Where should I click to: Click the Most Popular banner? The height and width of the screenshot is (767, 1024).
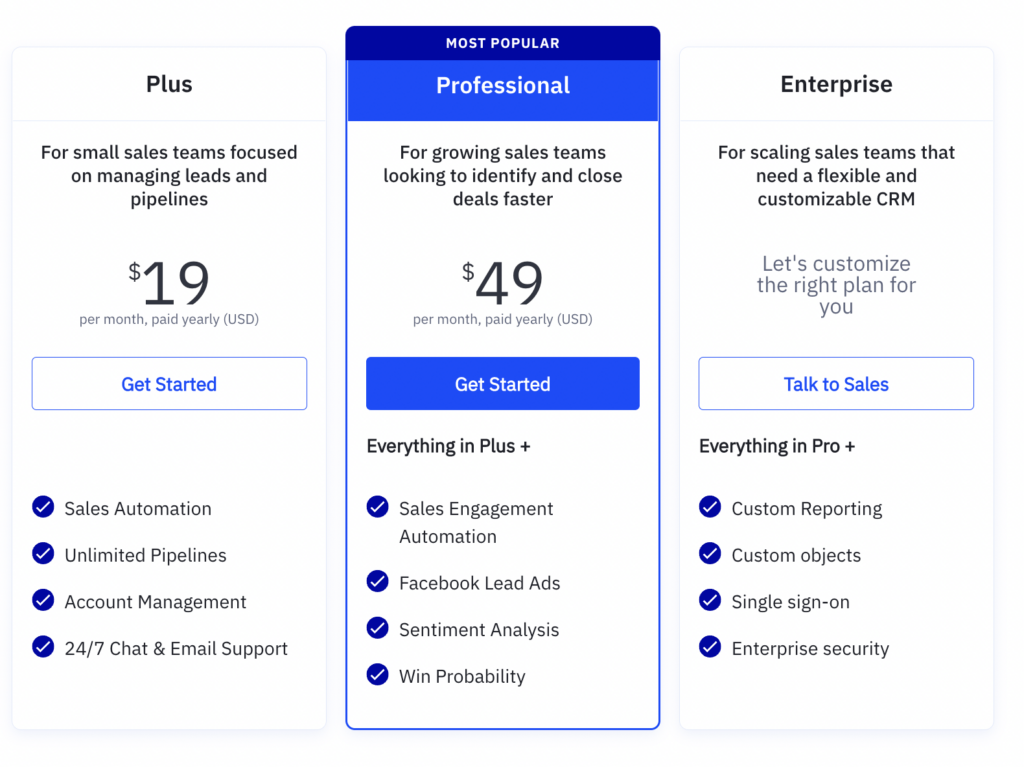503,43
